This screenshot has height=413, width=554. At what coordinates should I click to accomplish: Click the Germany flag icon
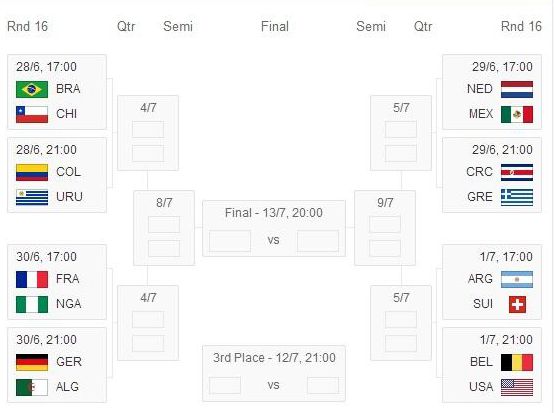click(x=32, y=362)
